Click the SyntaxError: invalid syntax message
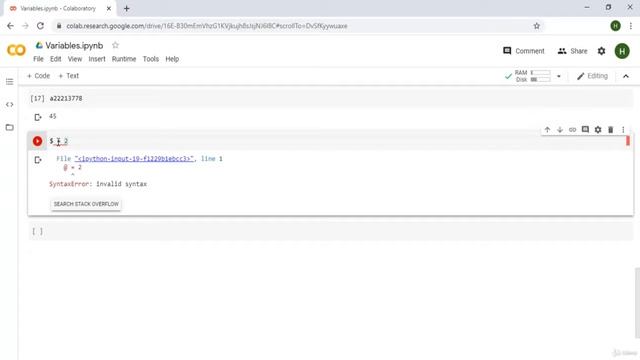This screenshot has height=360, width=640. tap(98, 184)
